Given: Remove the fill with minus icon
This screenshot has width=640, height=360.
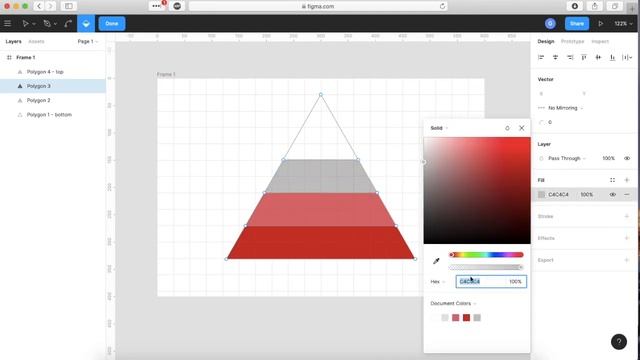Looking at the screenshot, I should pyautogui.click(x=627, y=195).
